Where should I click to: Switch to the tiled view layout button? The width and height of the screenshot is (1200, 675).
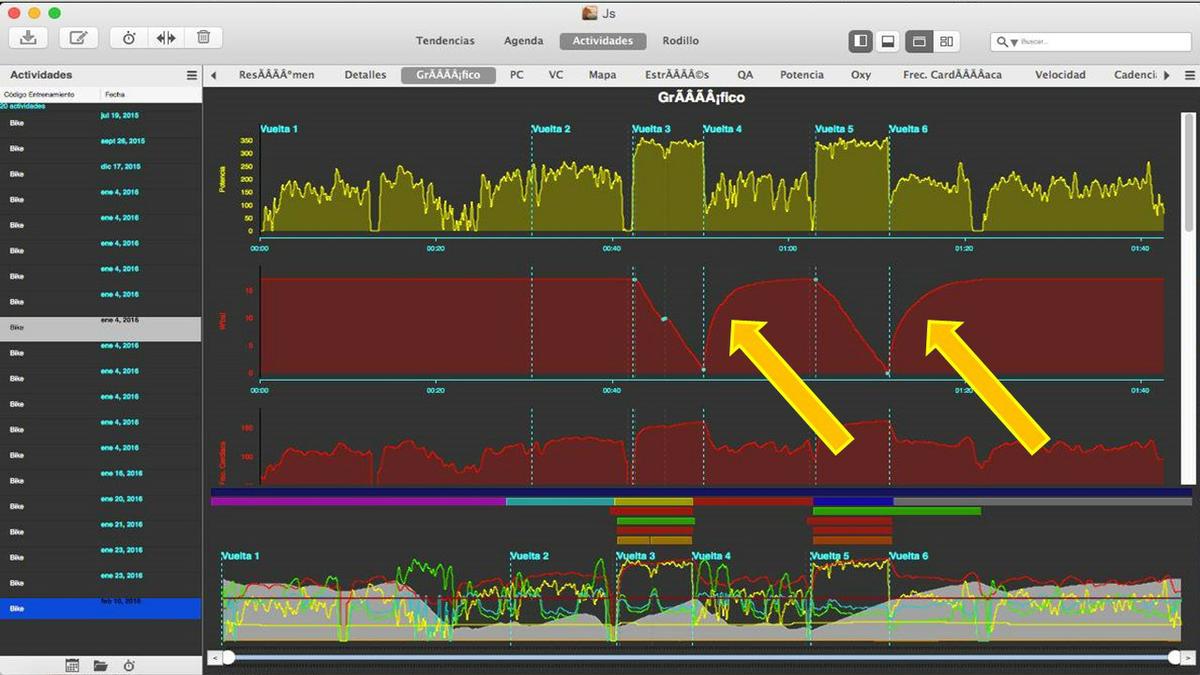[x=946, y=41]
